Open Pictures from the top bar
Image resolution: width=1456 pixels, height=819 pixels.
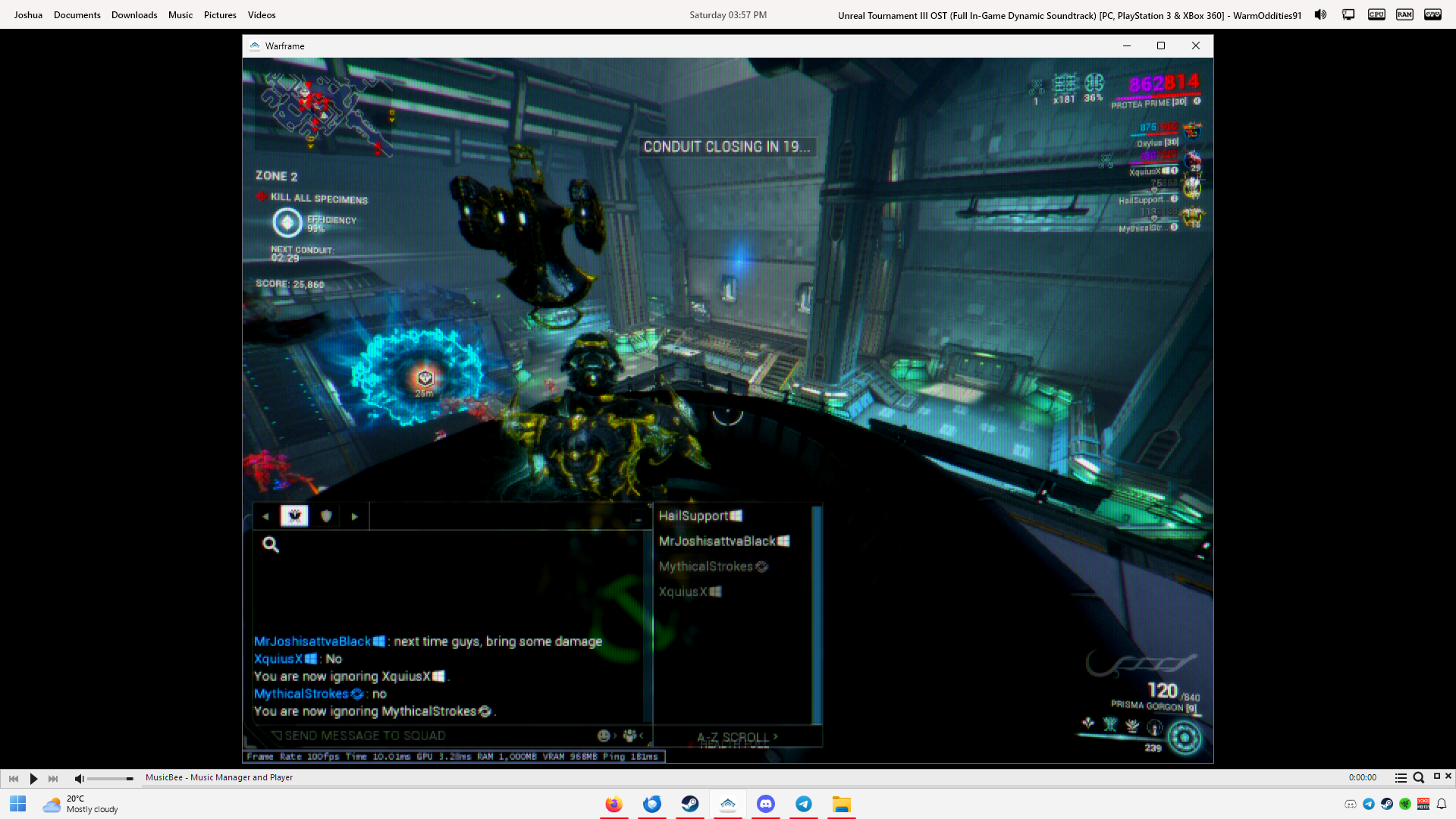(x=220, y=15)
